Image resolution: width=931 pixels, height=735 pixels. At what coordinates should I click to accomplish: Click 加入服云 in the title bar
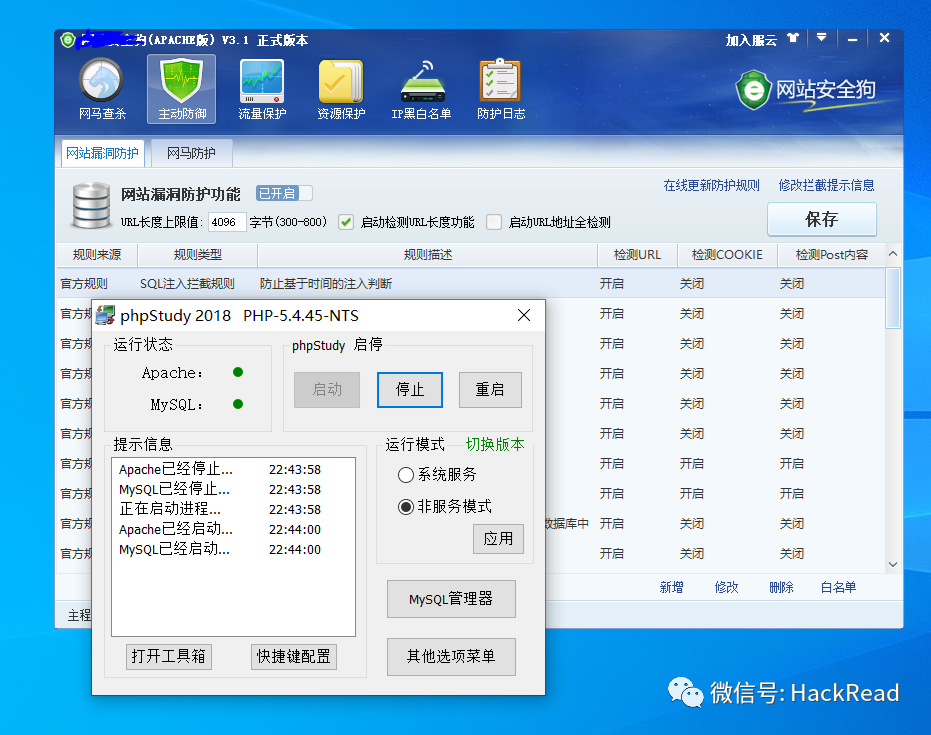pyautogui.click(x=751, y=40)
